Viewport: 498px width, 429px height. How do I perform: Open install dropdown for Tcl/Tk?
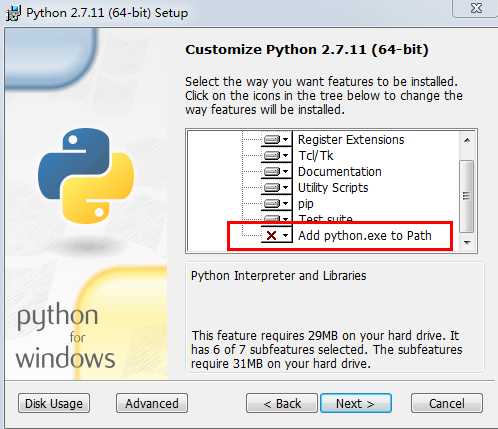pos(276,155)
